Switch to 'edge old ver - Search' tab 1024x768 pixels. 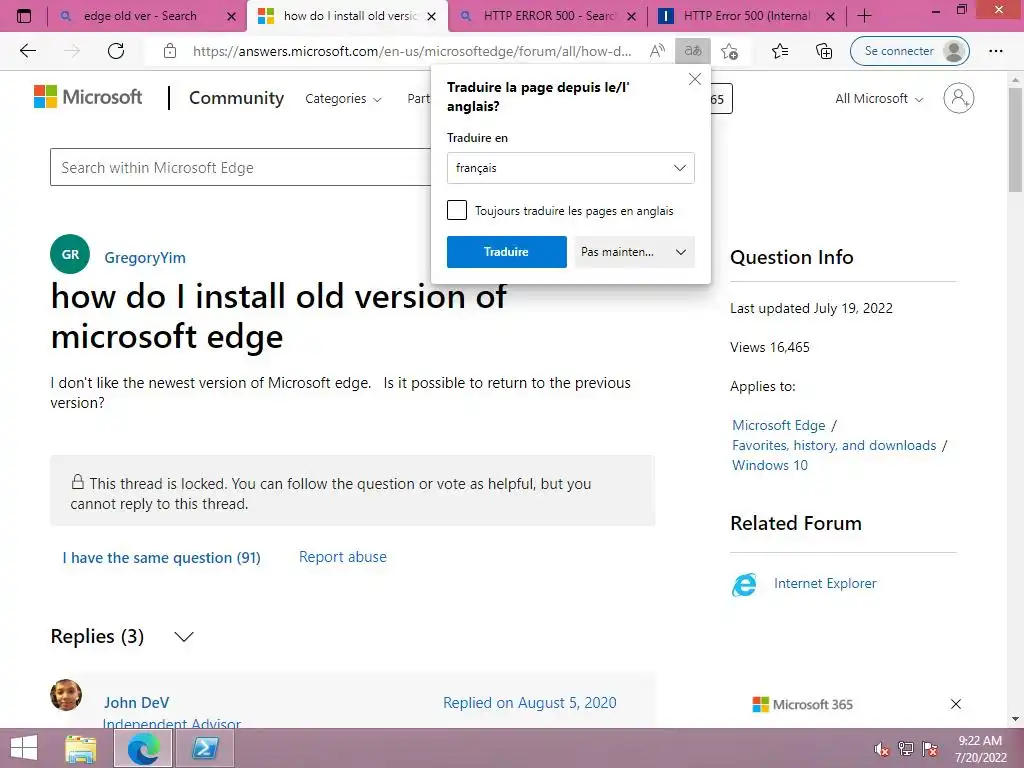tap(140, 16)
